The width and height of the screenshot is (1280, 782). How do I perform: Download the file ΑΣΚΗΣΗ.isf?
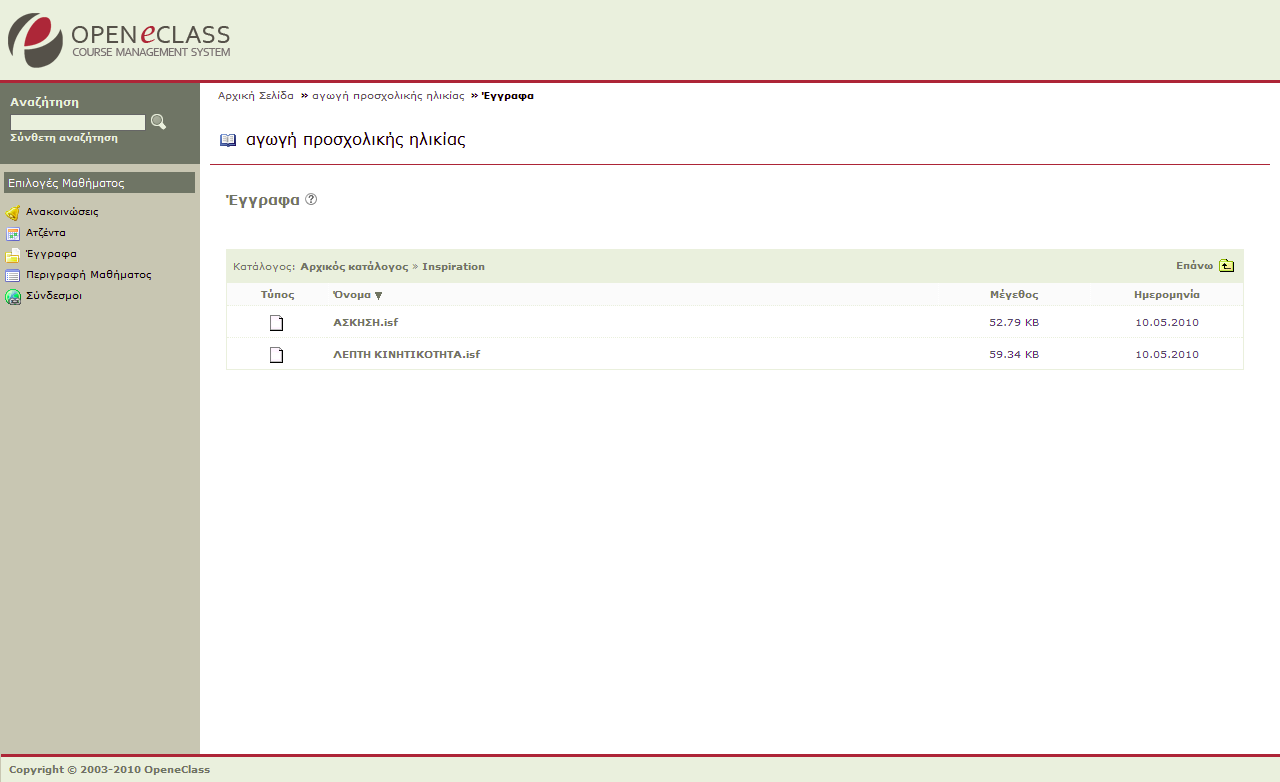click(x=365, y=323)
